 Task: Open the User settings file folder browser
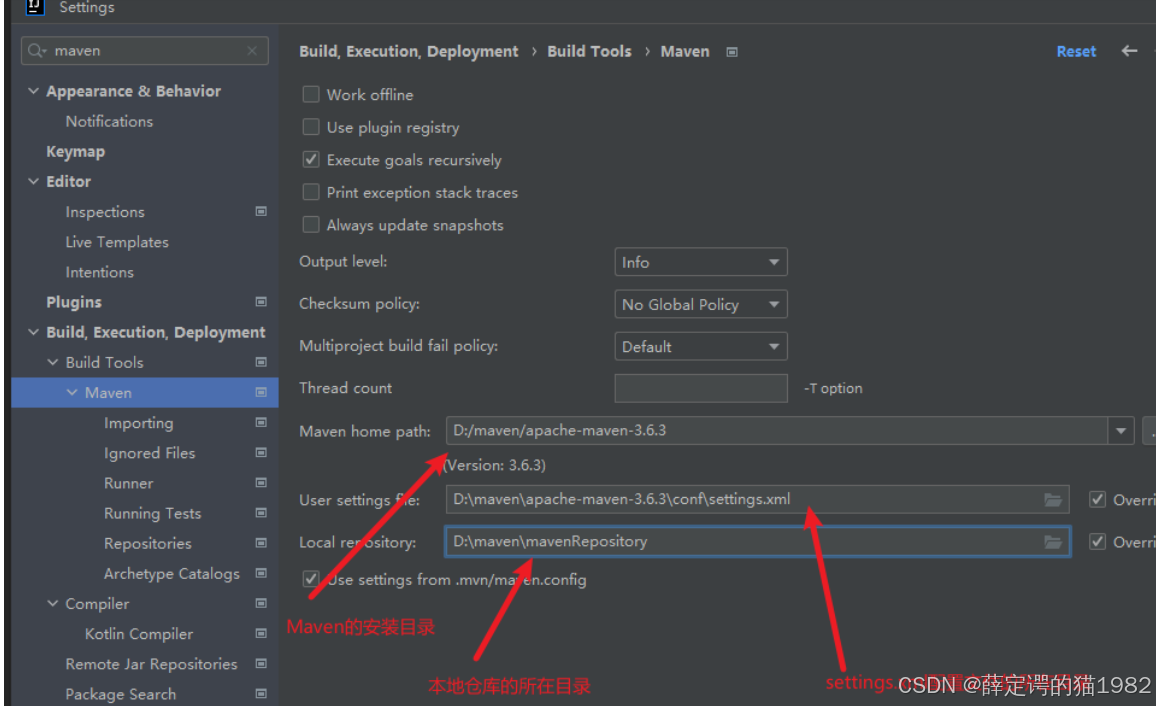[x=1053, y=499]
